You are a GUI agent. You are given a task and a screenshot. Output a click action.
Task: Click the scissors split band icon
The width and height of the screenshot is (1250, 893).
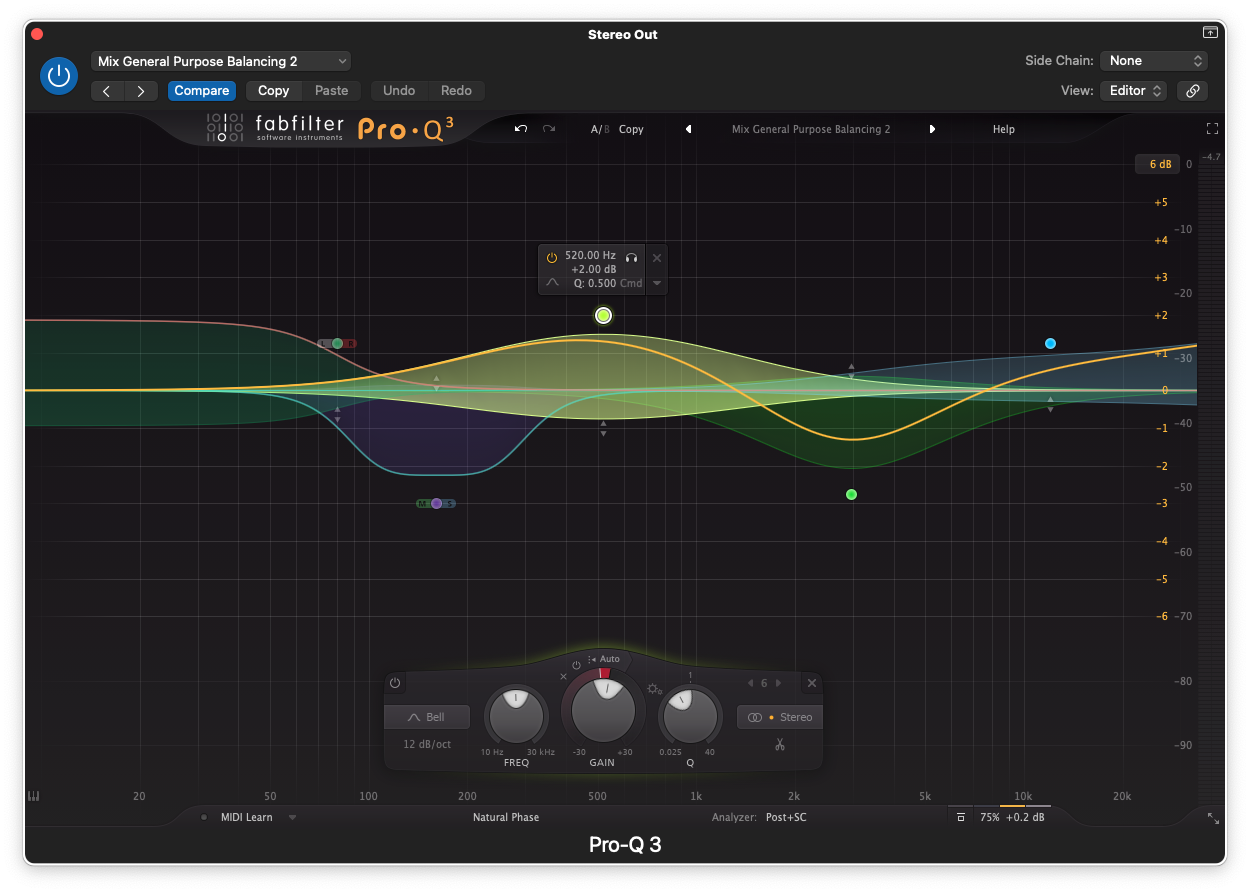(780, 745)
